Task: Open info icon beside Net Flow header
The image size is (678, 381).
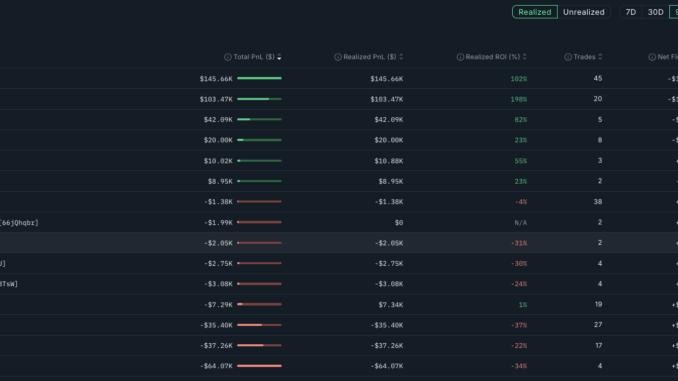Action: [x=652, y=57]
